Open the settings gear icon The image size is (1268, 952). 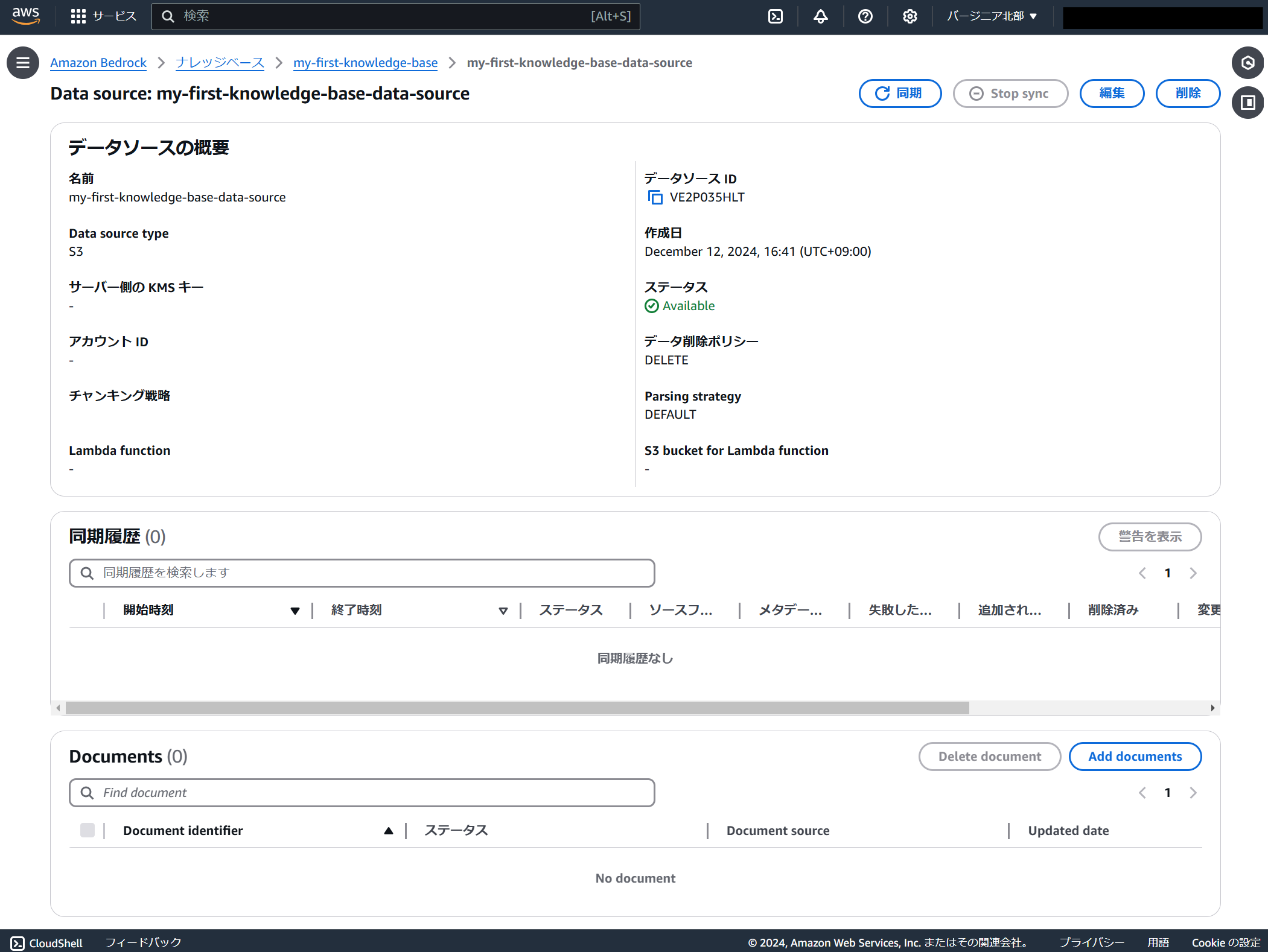pos(910,16)
